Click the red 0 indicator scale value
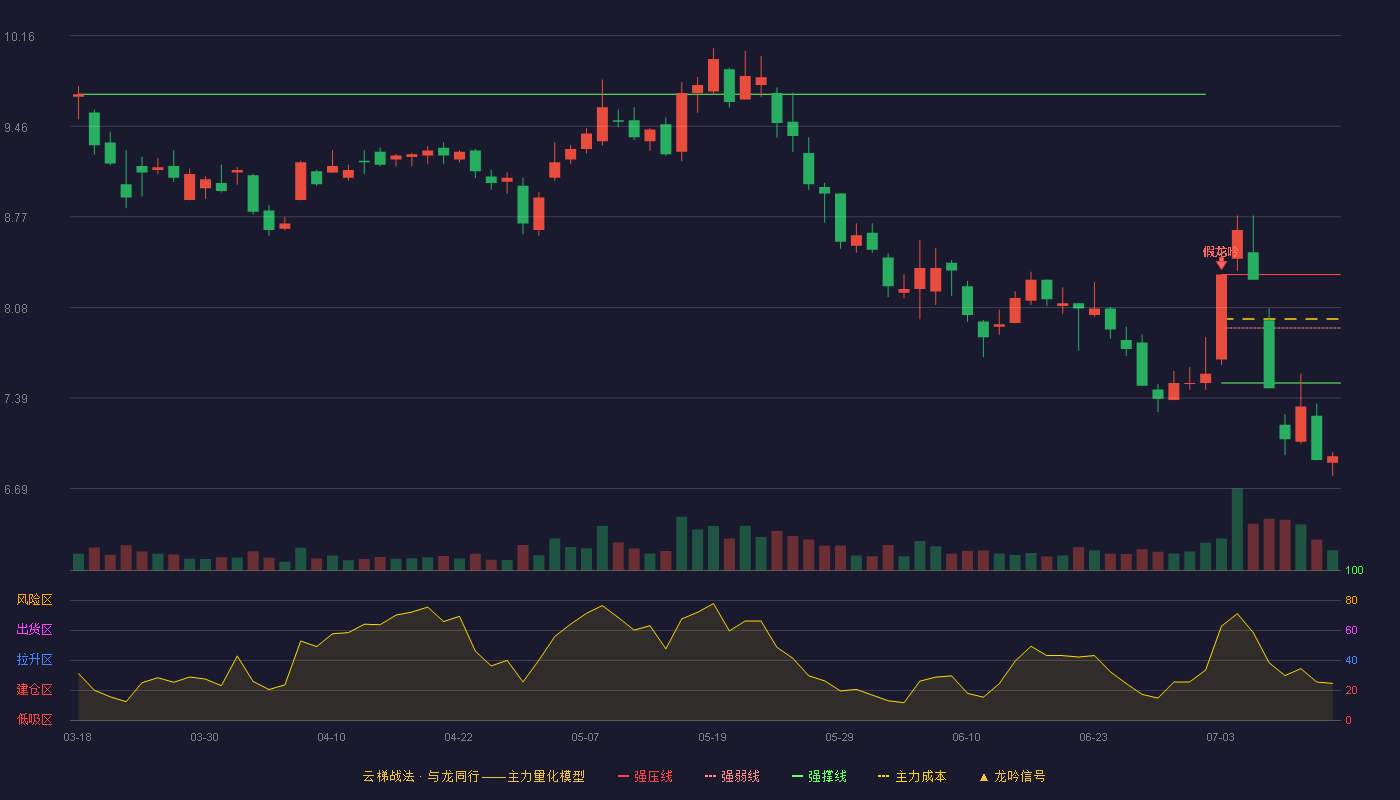The height and width of the screenshot is (800, 1400). 1348,720
